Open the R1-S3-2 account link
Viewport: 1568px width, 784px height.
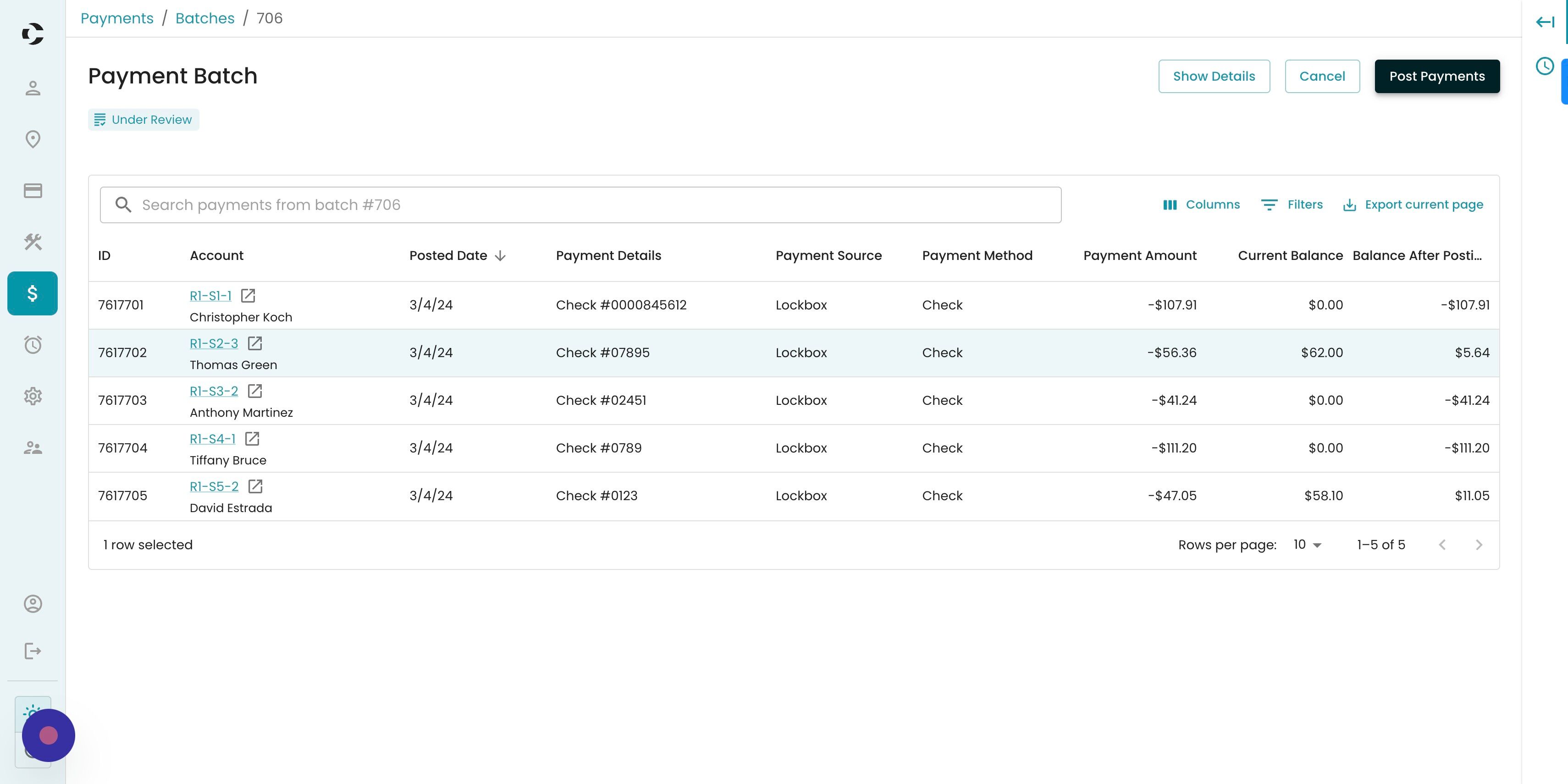pyautogui.click(x=214, y=391)
